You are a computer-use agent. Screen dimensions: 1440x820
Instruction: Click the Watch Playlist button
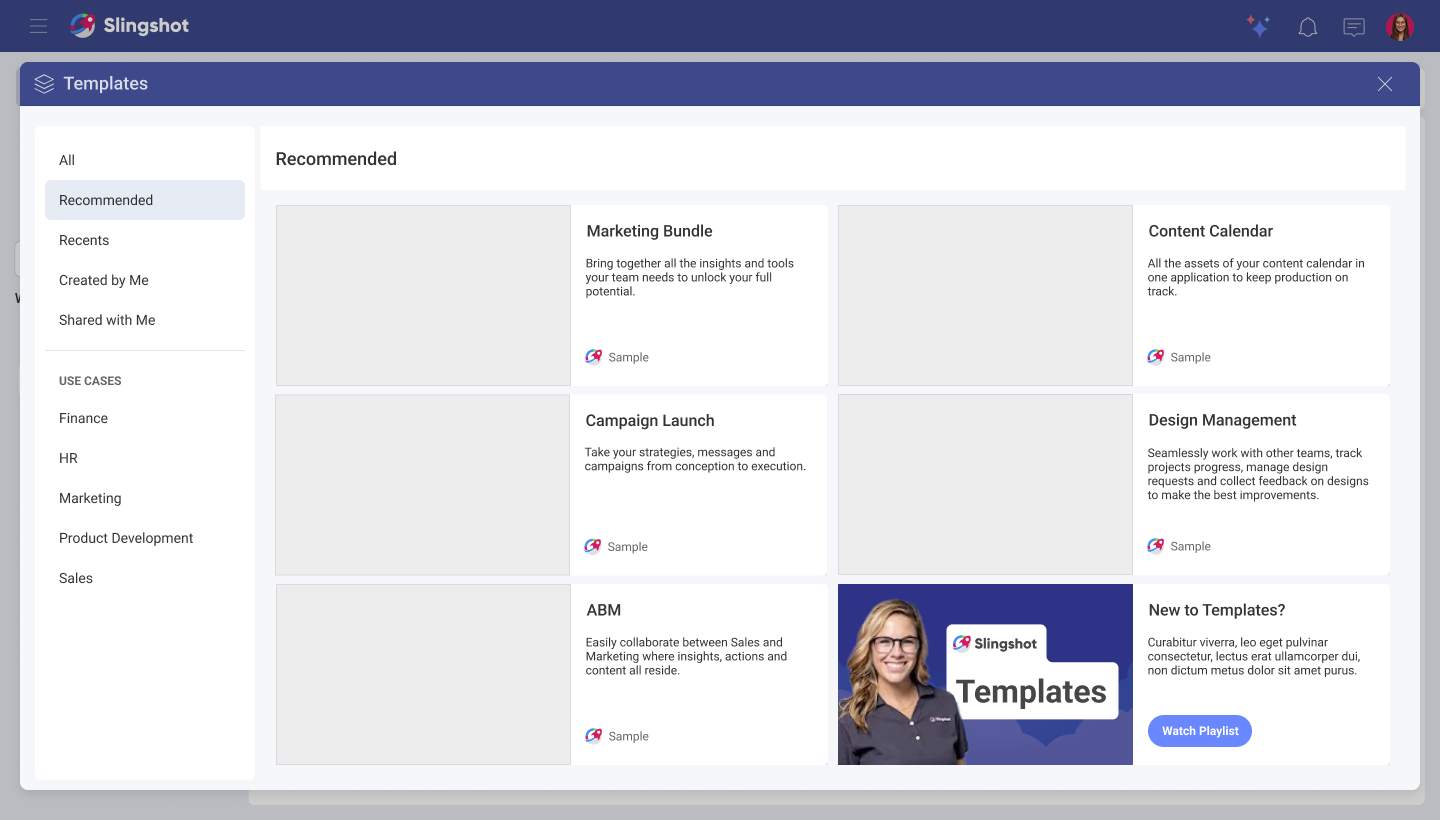click(x=1200, y=731)
